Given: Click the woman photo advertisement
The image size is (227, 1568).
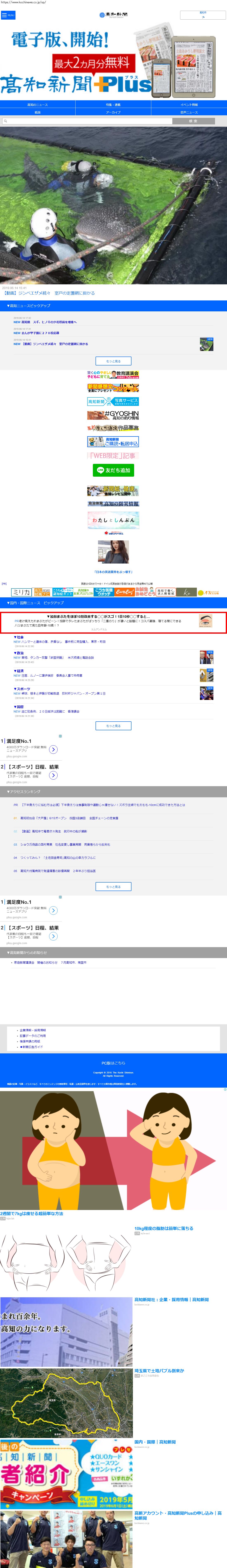Looking at the screenshot, I should [113, 552].
